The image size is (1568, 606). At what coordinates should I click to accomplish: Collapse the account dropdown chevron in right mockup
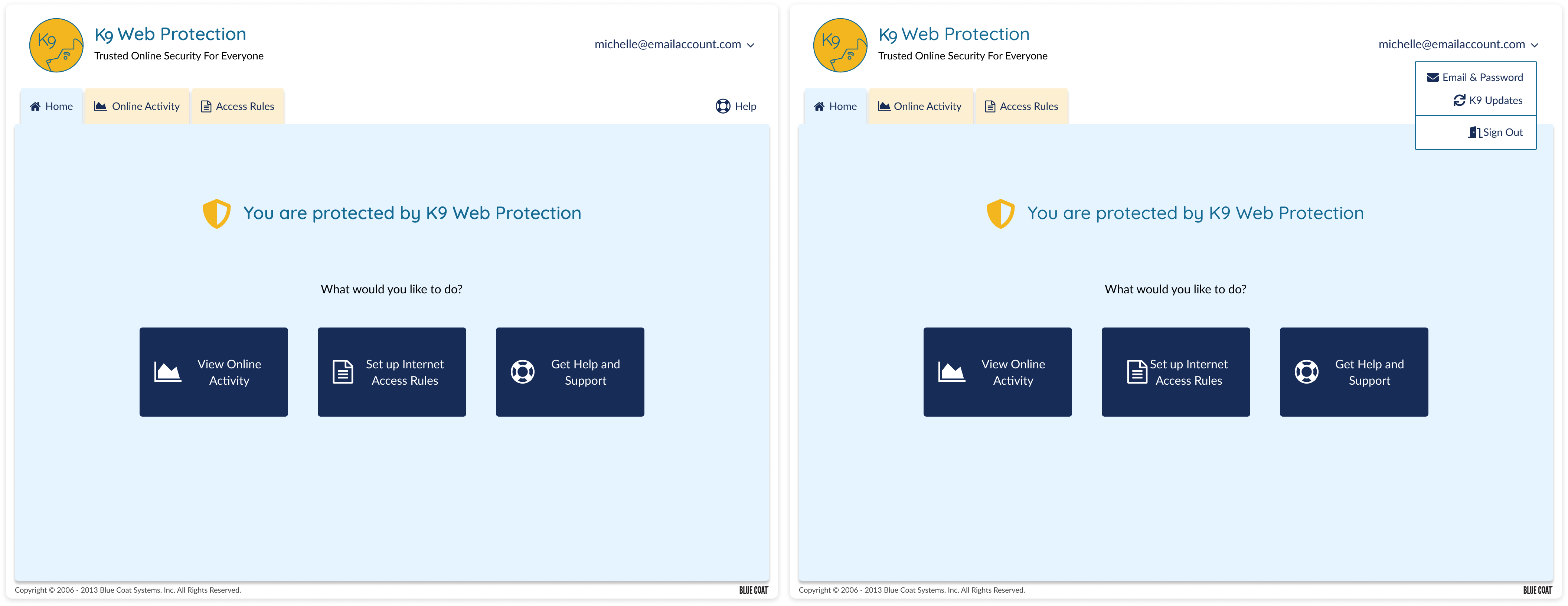coord(1534,45)
